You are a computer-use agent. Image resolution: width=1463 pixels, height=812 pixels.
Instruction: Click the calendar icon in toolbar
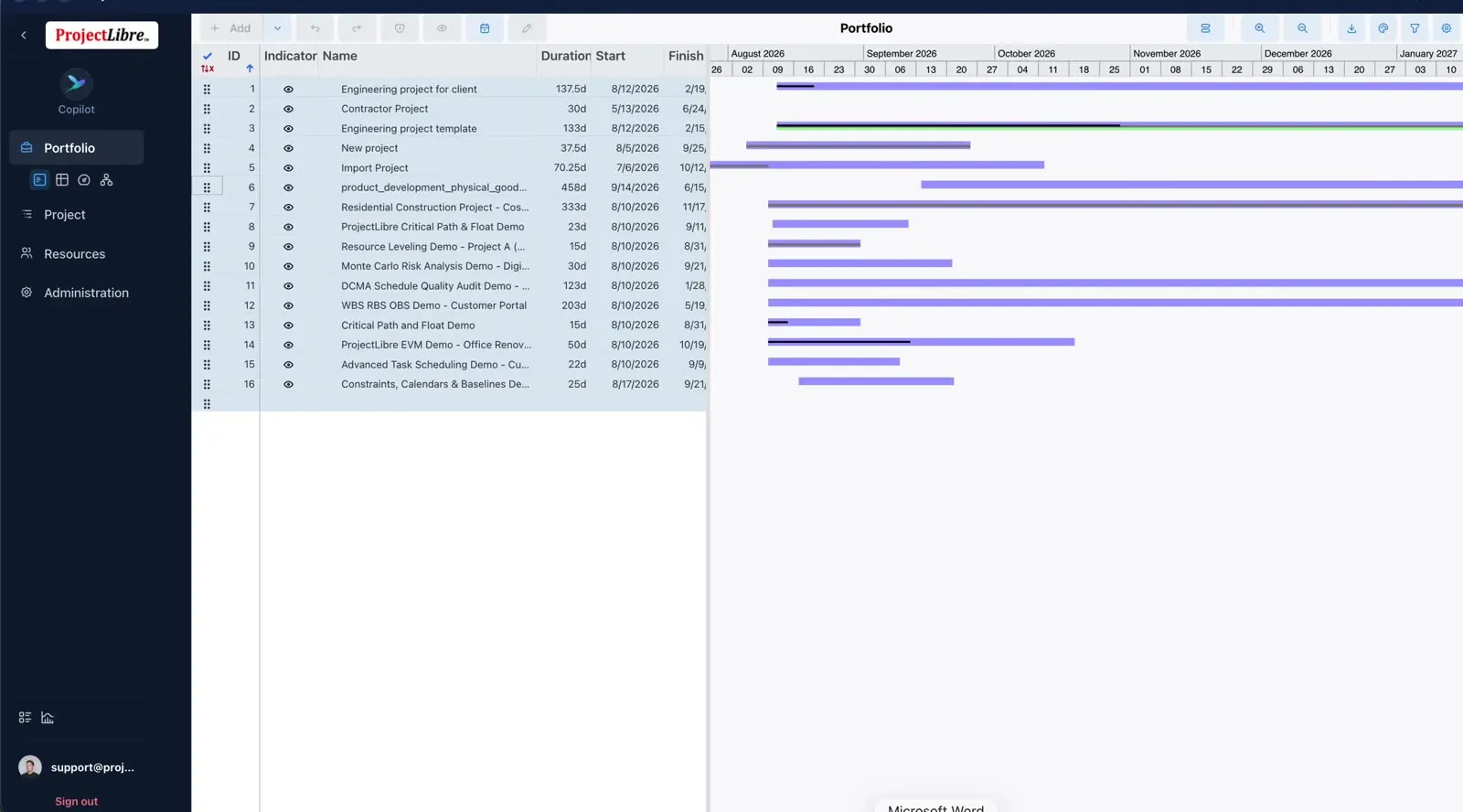point(485,28)
